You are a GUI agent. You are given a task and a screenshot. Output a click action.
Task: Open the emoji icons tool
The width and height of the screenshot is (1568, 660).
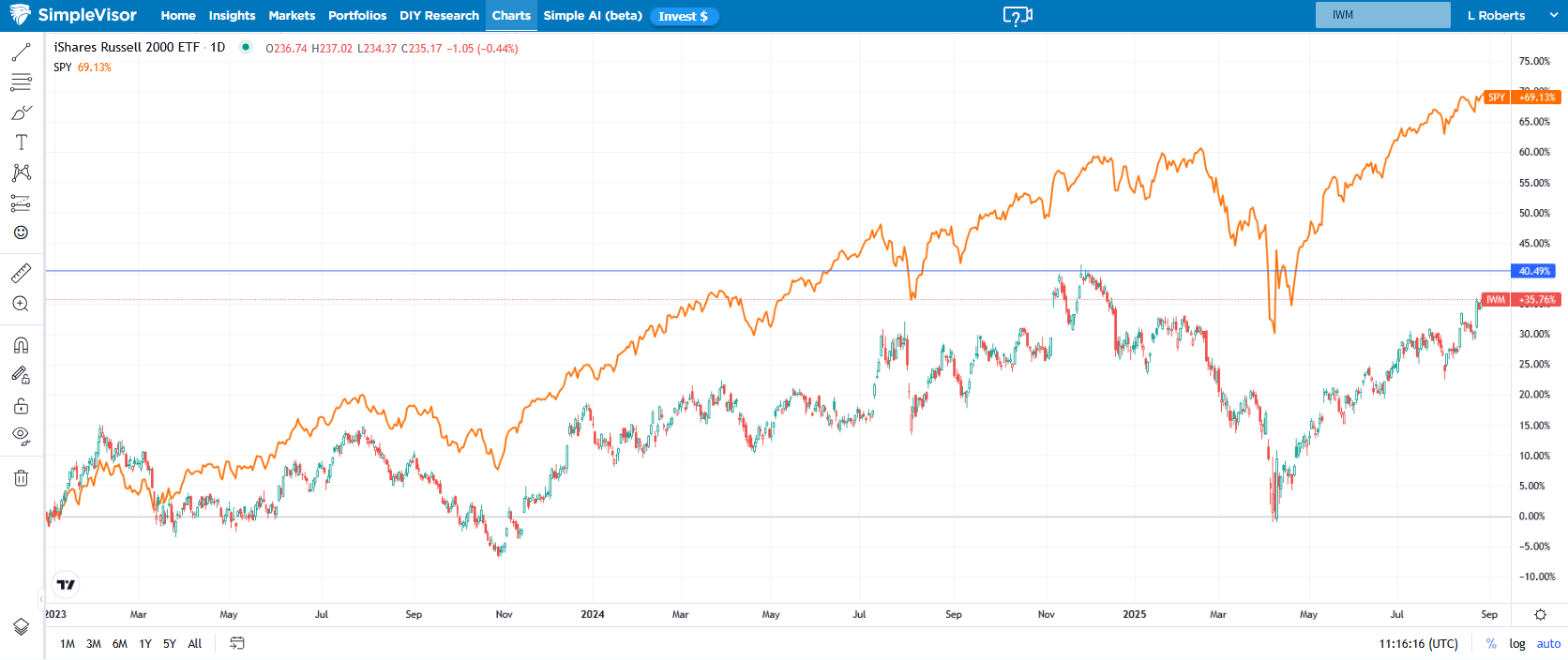21,232
